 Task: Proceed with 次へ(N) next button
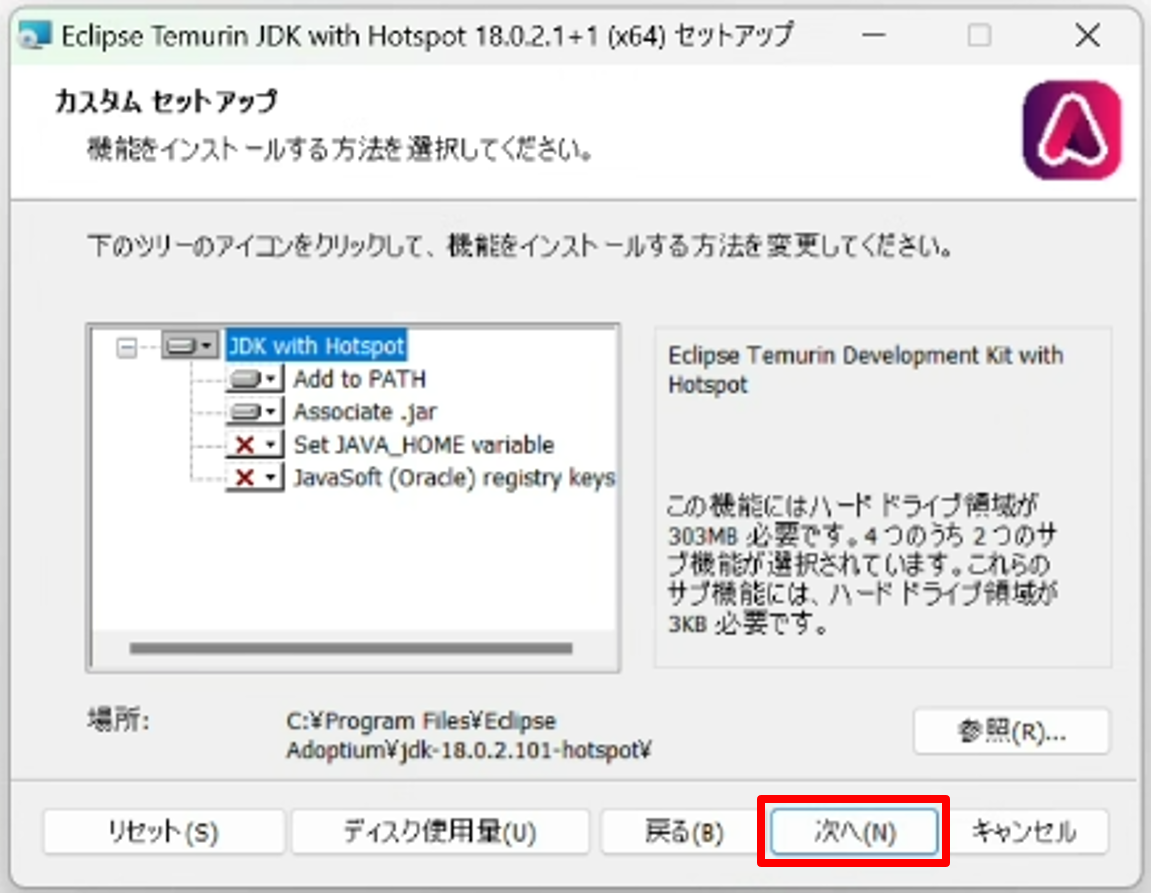coord(854,832)
